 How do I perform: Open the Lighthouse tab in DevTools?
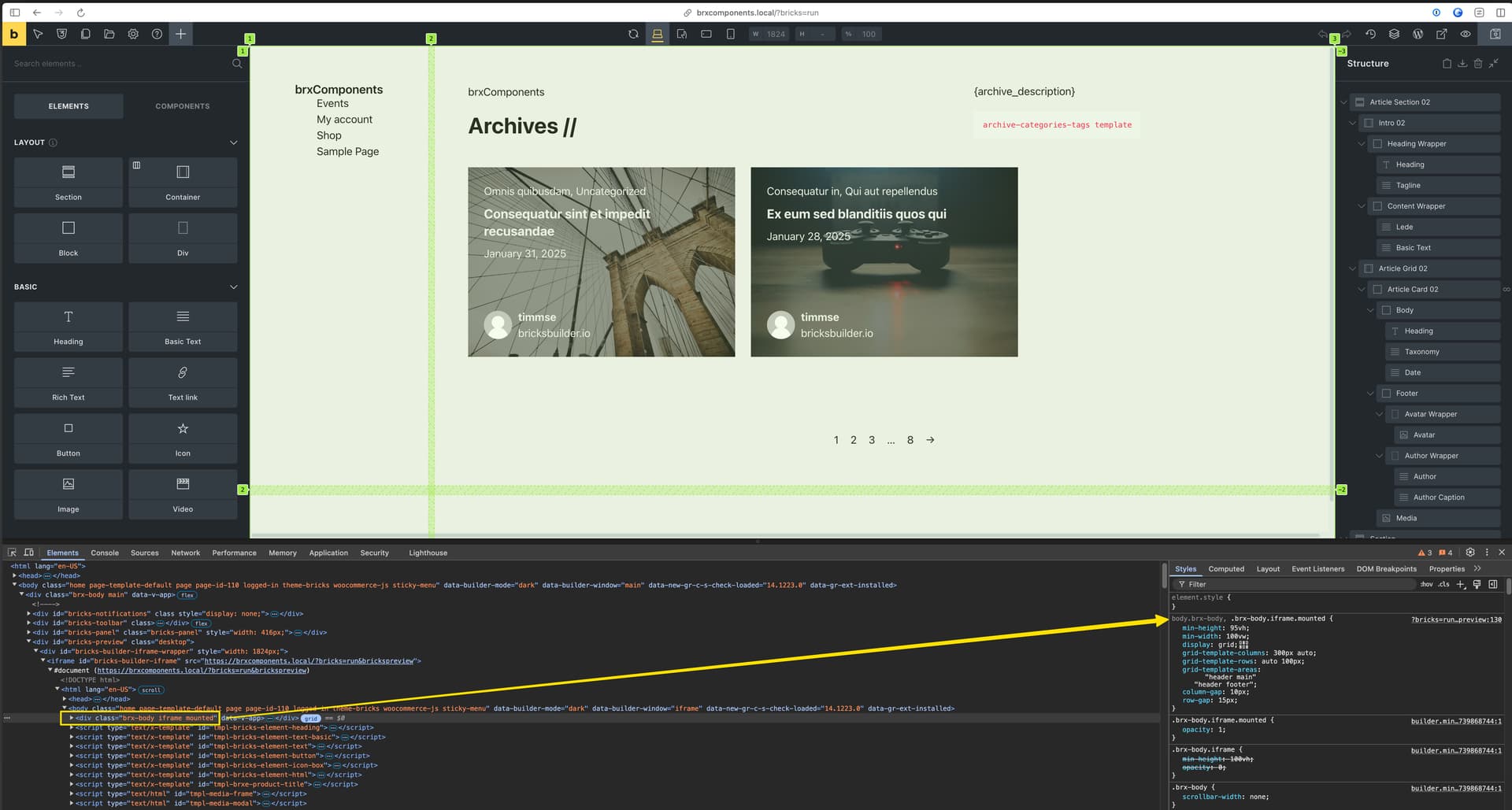pos(428,553)
